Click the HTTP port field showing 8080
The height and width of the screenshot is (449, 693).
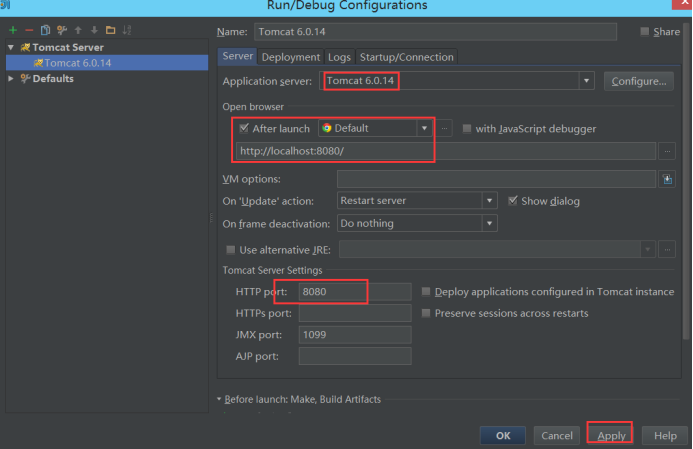tap(355, 292)
